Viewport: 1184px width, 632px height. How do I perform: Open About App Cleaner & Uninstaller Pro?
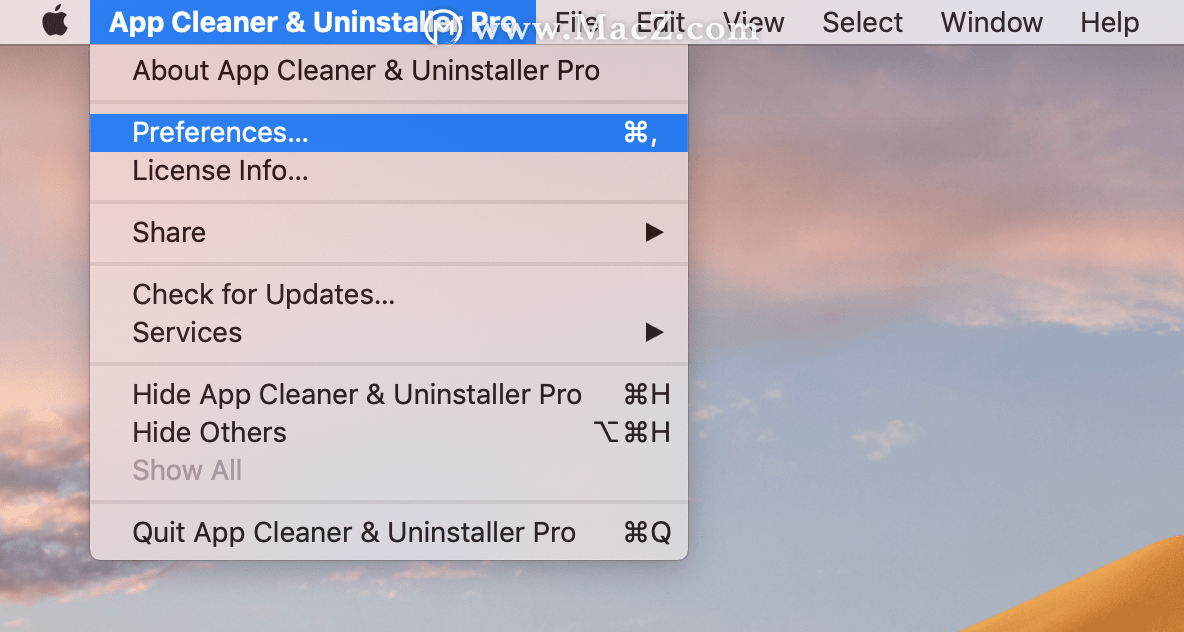[389, 71]
